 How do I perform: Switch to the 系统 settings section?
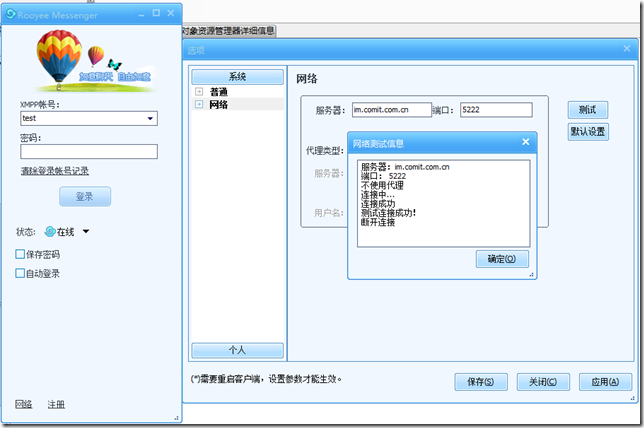[237, 77]
